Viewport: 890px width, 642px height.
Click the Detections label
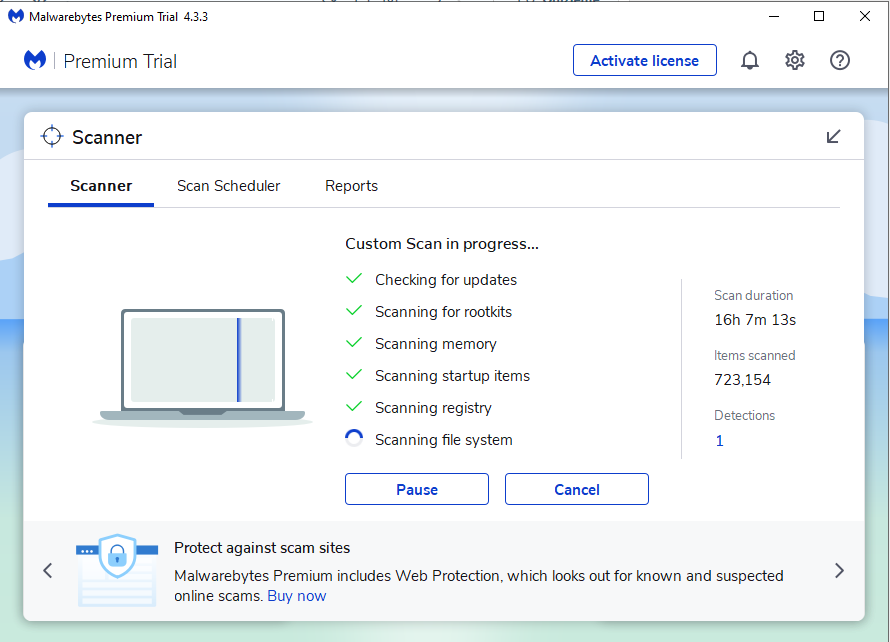(x=744, y=416)
